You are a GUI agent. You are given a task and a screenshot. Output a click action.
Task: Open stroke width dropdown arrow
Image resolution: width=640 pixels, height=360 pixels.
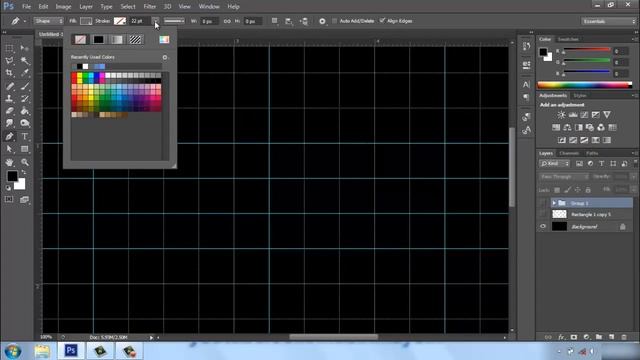(x=156, y=20)
